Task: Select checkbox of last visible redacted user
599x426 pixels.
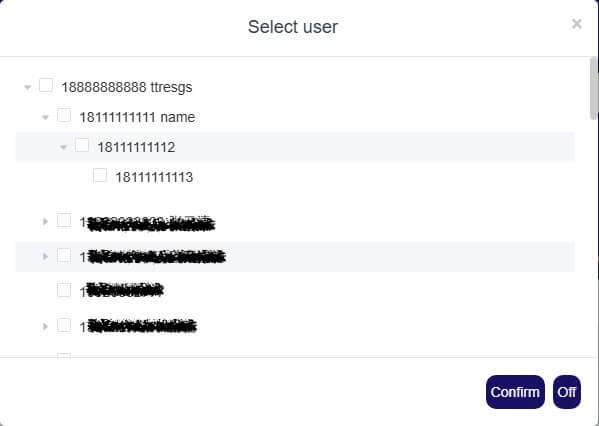Action: (64, 325)
